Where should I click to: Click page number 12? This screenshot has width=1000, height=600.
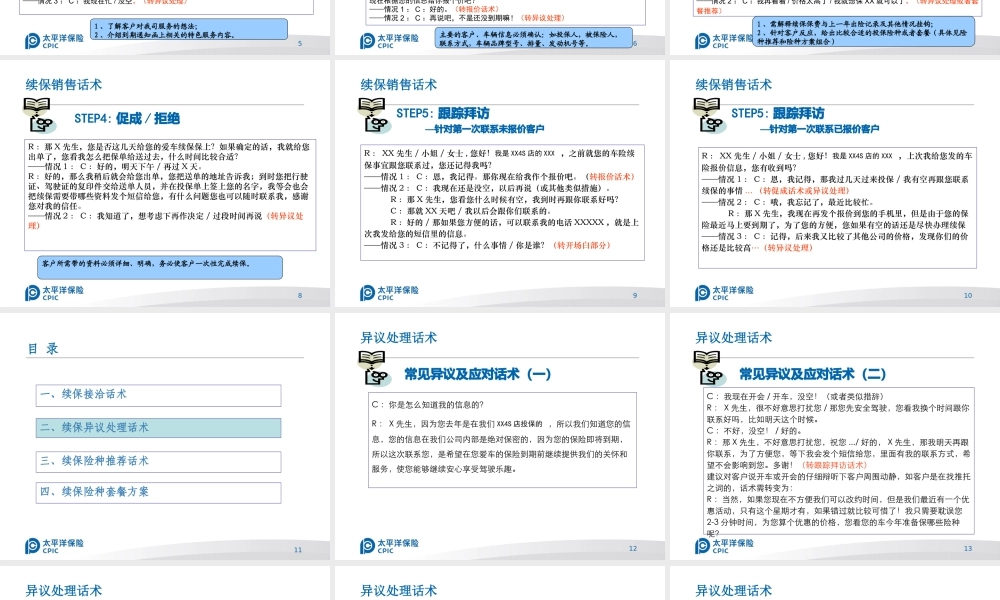point(633,549)
